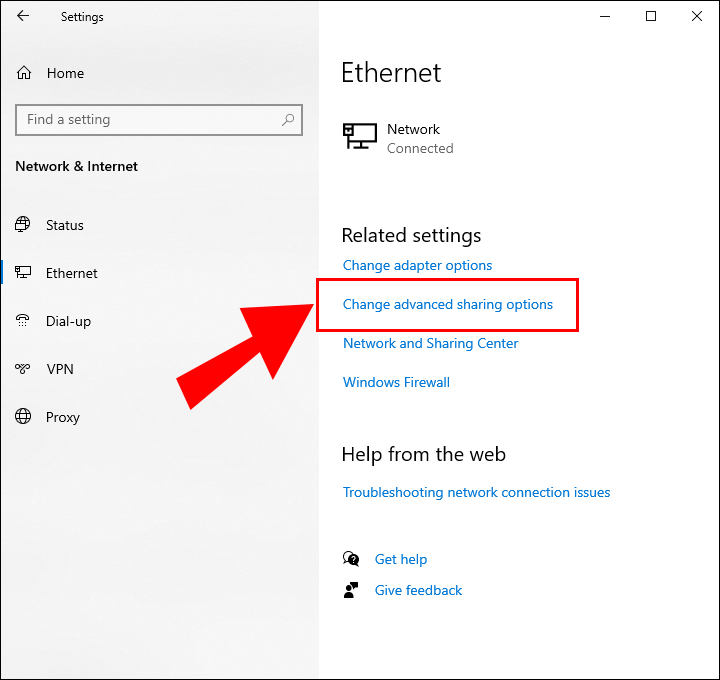Click the search magnifier icon
Screen dimensions: 720x680
[288, 120]
